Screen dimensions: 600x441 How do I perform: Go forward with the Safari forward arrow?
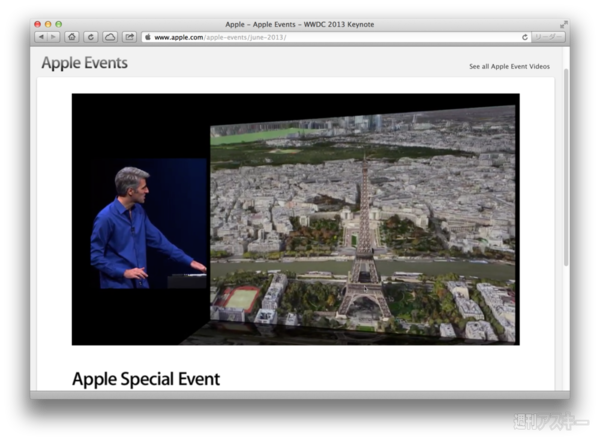coord(54,37)
